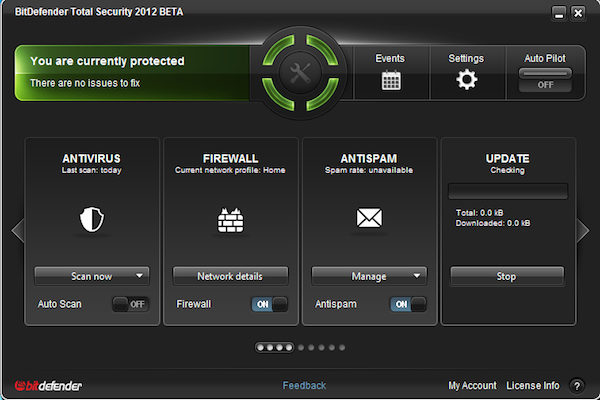Click the Antispam envelope icon
The image size is (600, 400).
click(x=369, y=218)
